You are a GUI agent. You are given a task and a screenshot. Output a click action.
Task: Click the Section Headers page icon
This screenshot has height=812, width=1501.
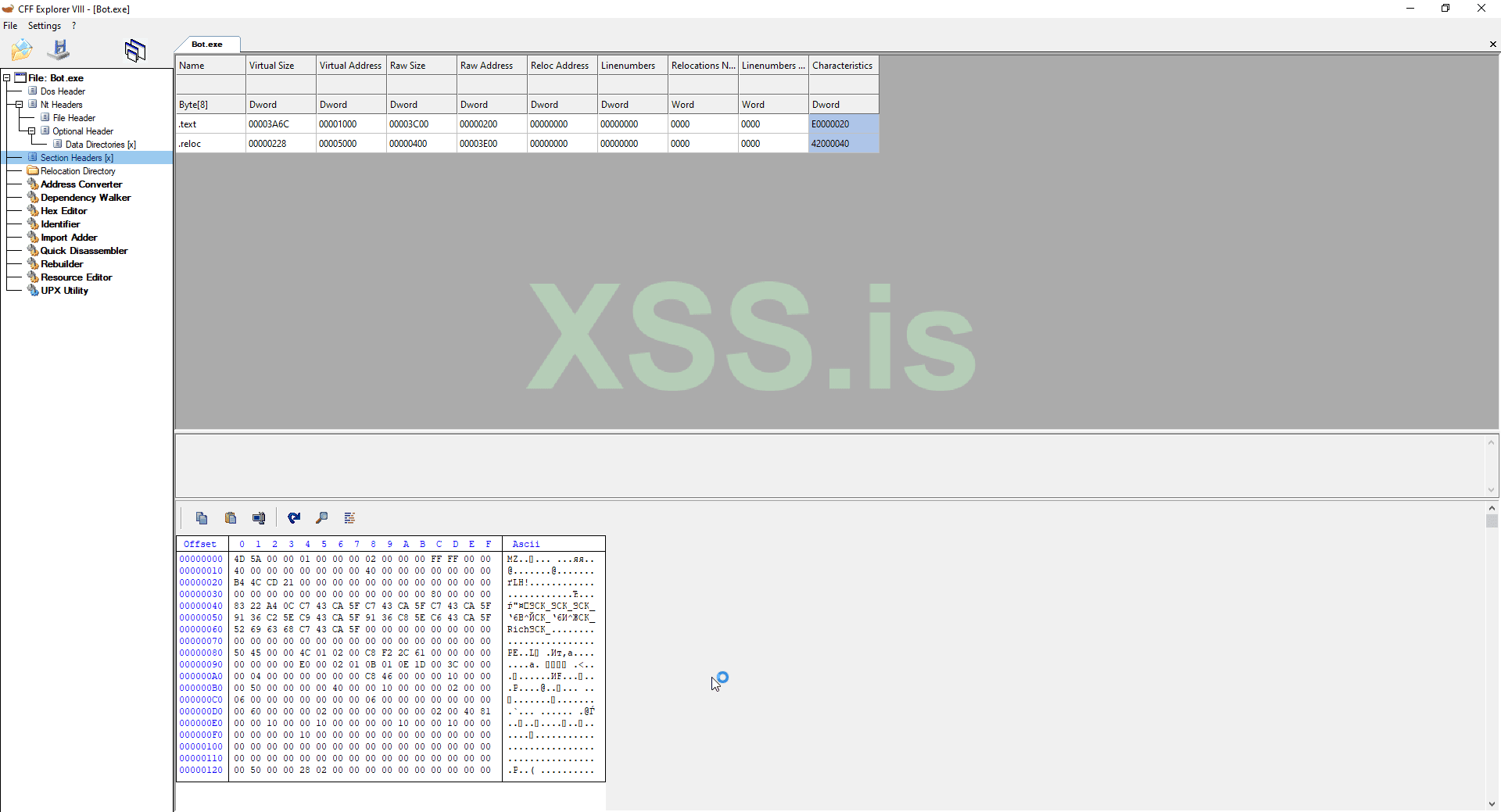pos(33,157)
